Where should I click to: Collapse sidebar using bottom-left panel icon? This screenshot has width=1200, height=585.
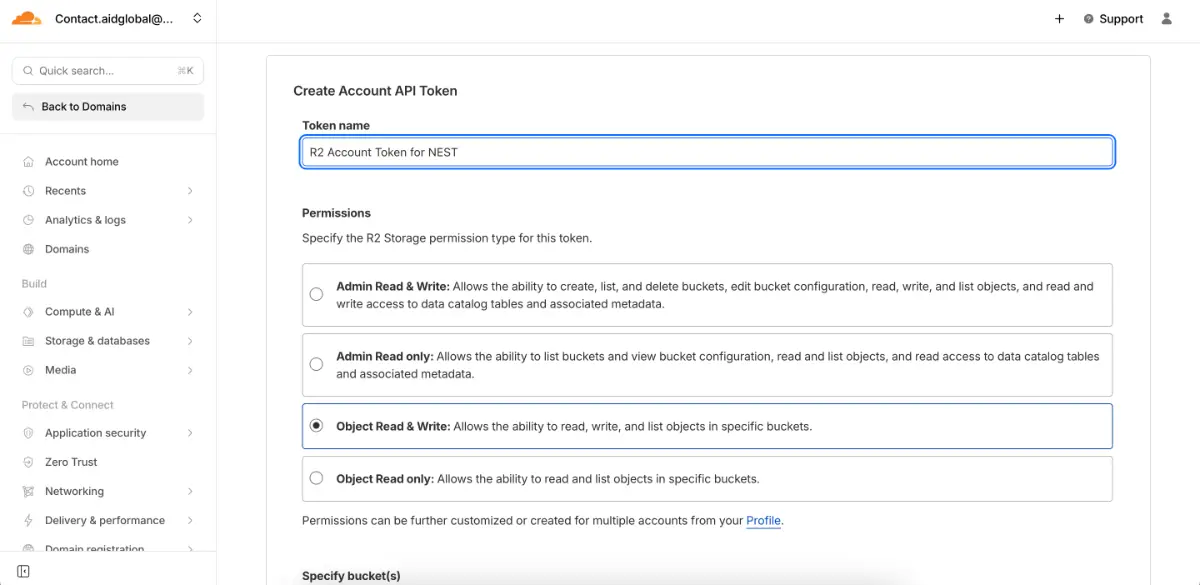coord(23,571)
